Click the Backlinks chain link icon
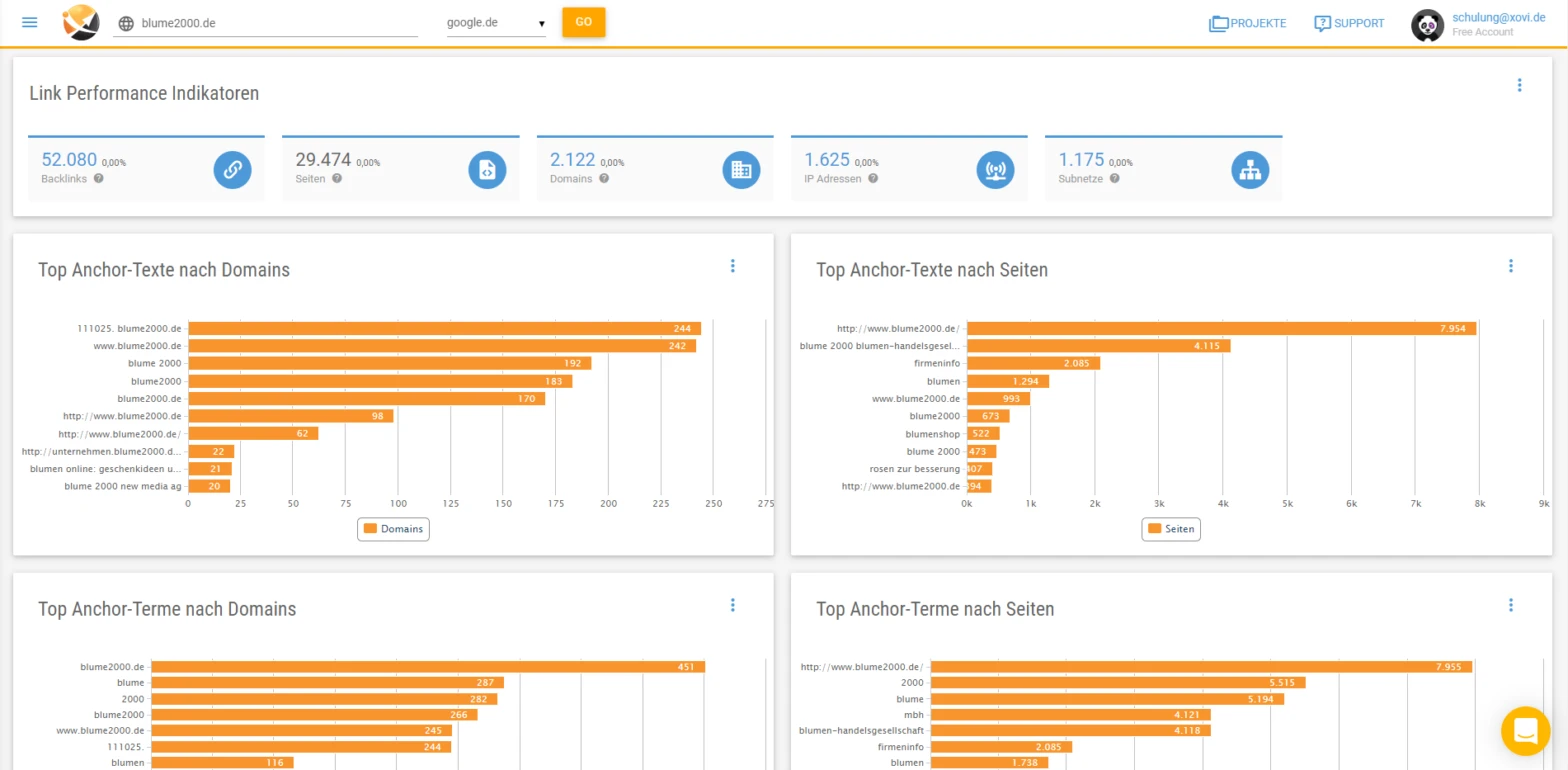 (232, 169)
